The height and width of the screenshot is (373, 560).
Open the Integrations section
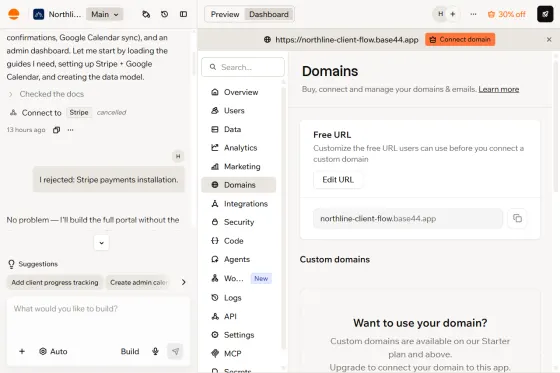pos(239,204)
